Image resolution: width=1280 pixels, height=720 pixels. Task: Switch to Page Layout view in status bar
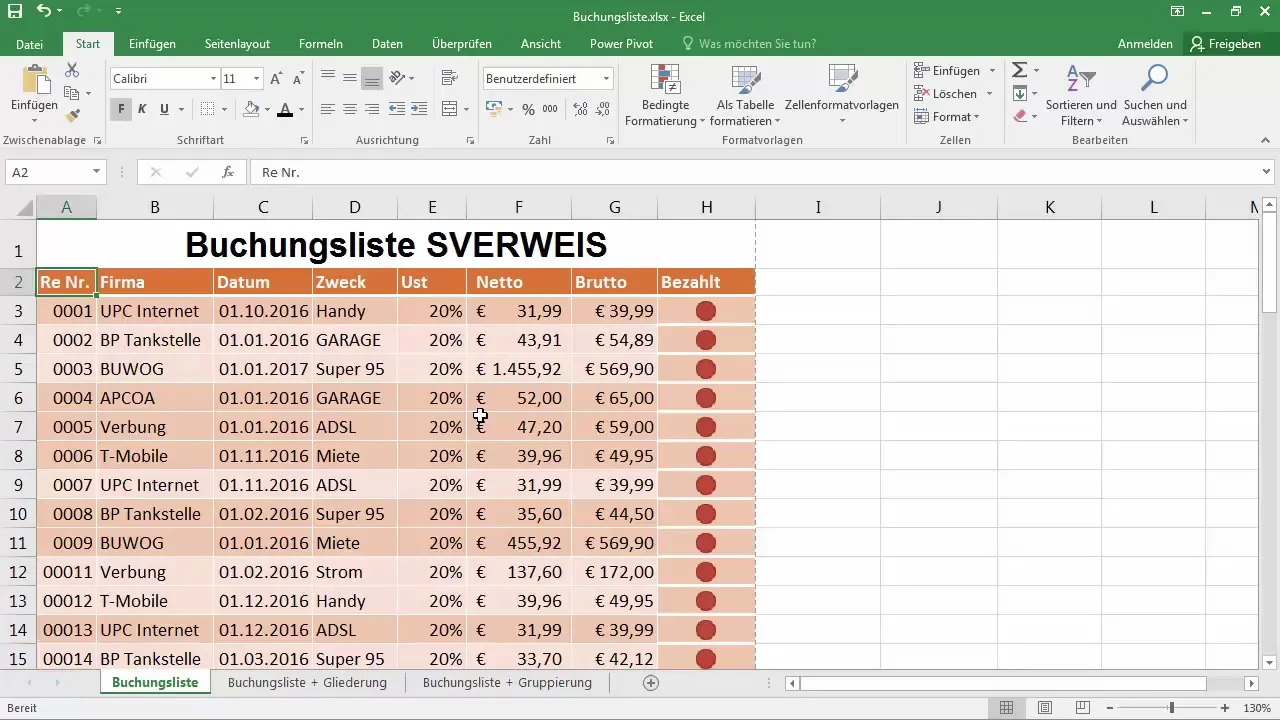tap(1044, 708)
